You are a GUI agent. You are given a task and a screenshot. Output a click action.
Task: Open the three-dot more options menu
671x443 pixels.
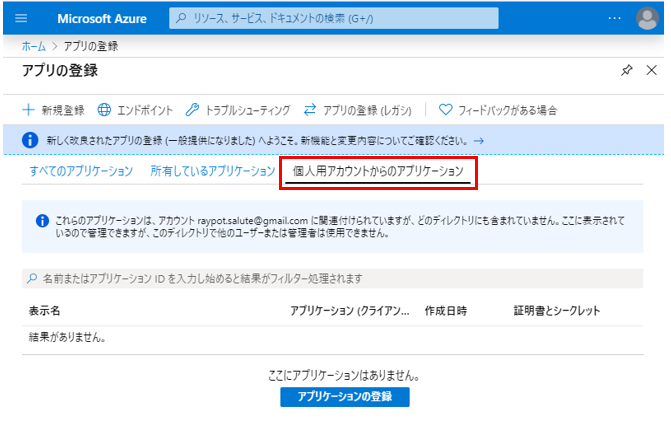(x=615, y=18)
